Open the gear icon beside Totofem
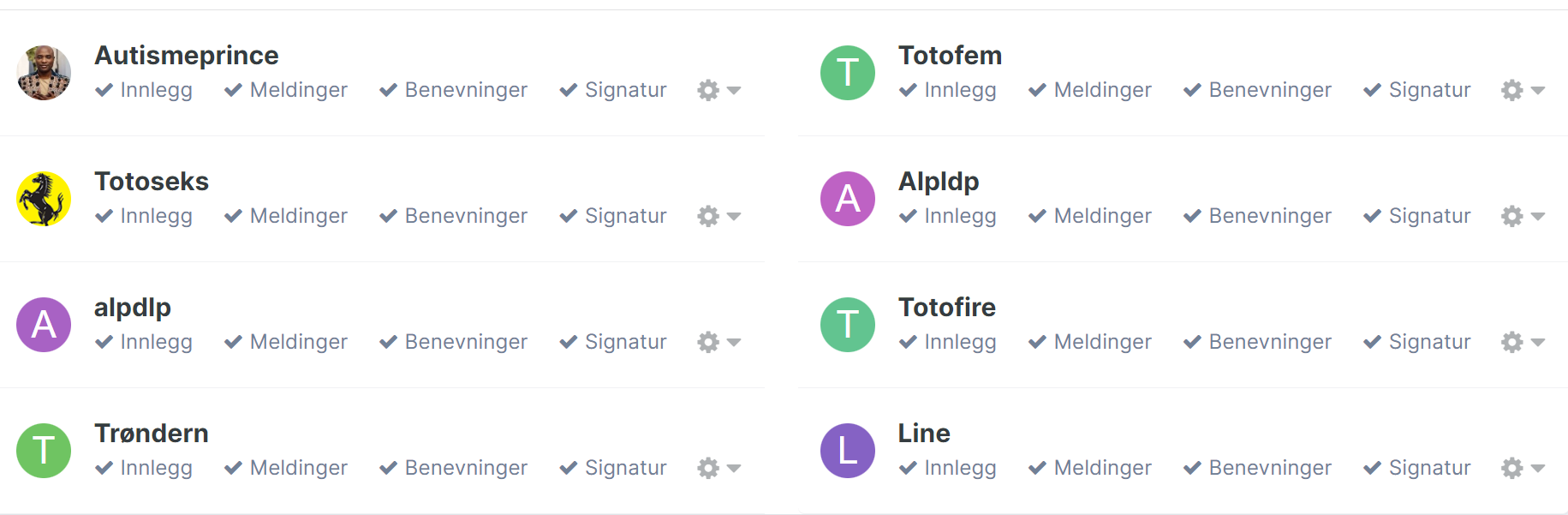The image size is (1568, 515). tap(1511, 90)
